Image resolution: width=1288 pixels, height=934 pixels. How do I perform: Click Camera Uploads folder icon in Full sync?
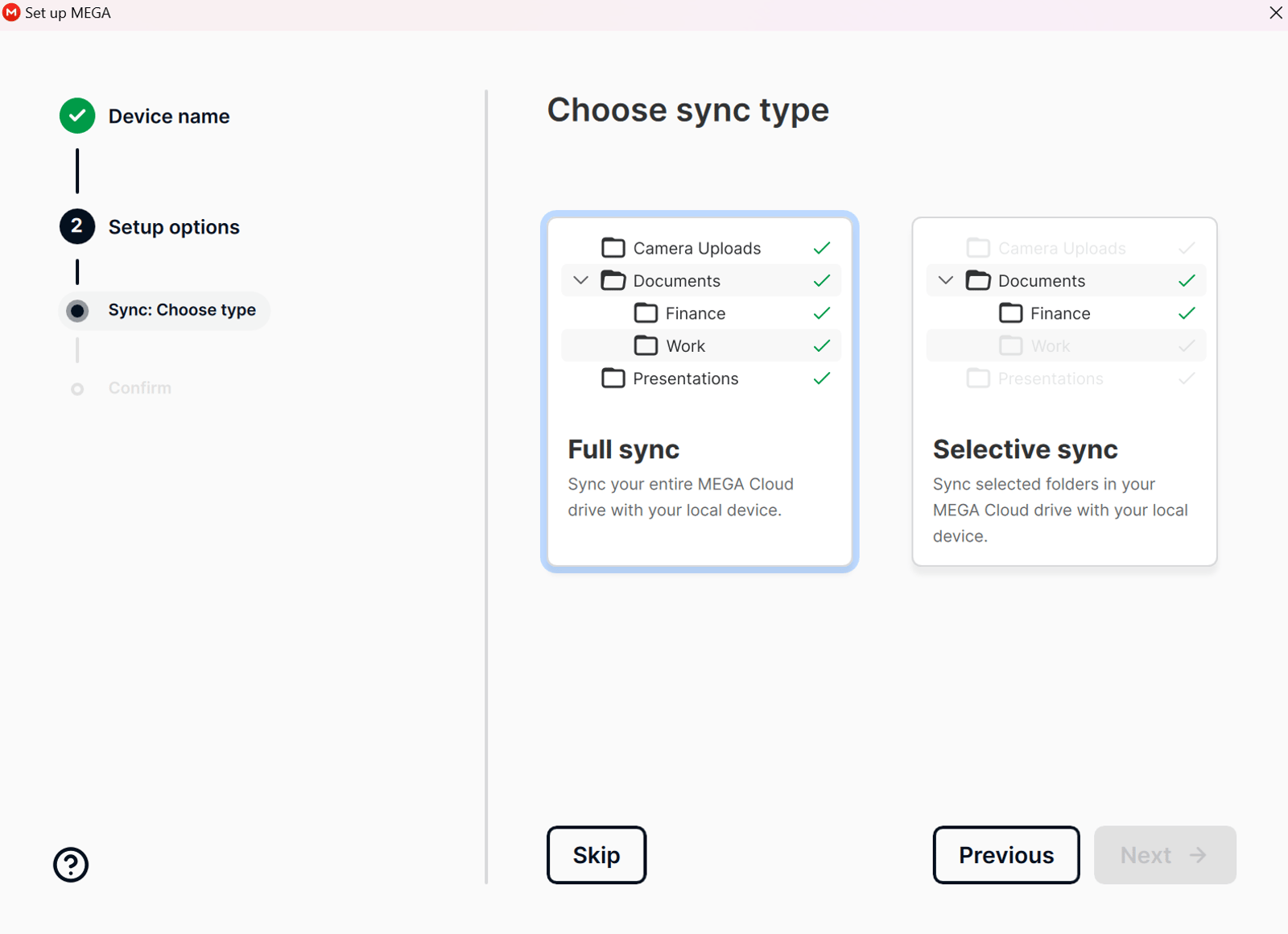613,248
